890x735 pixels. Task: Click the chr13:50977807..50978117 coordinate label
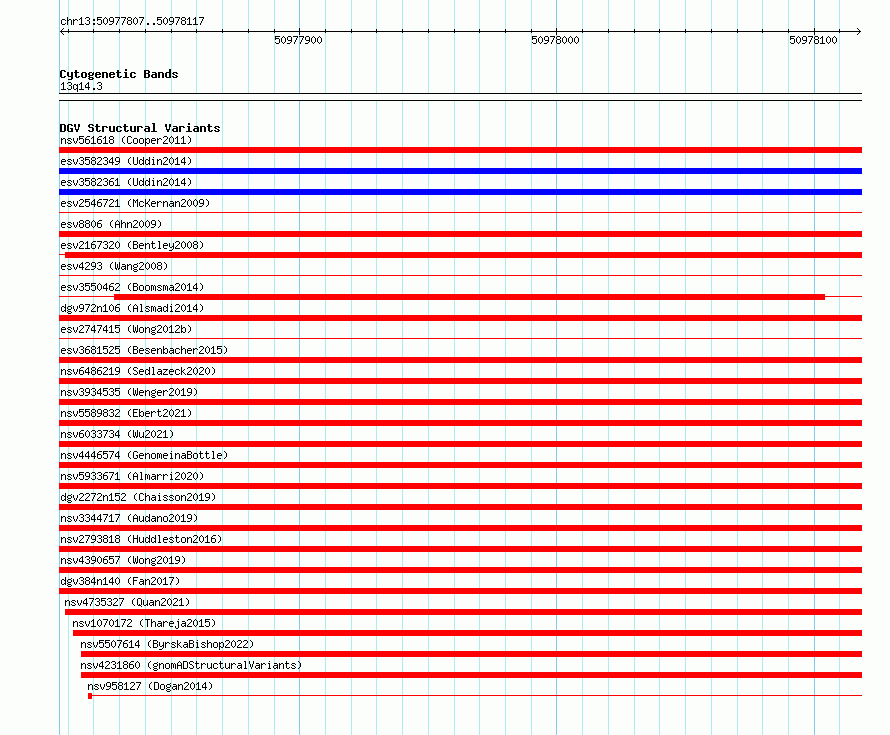pyautogui.click(x=132, y=21)
